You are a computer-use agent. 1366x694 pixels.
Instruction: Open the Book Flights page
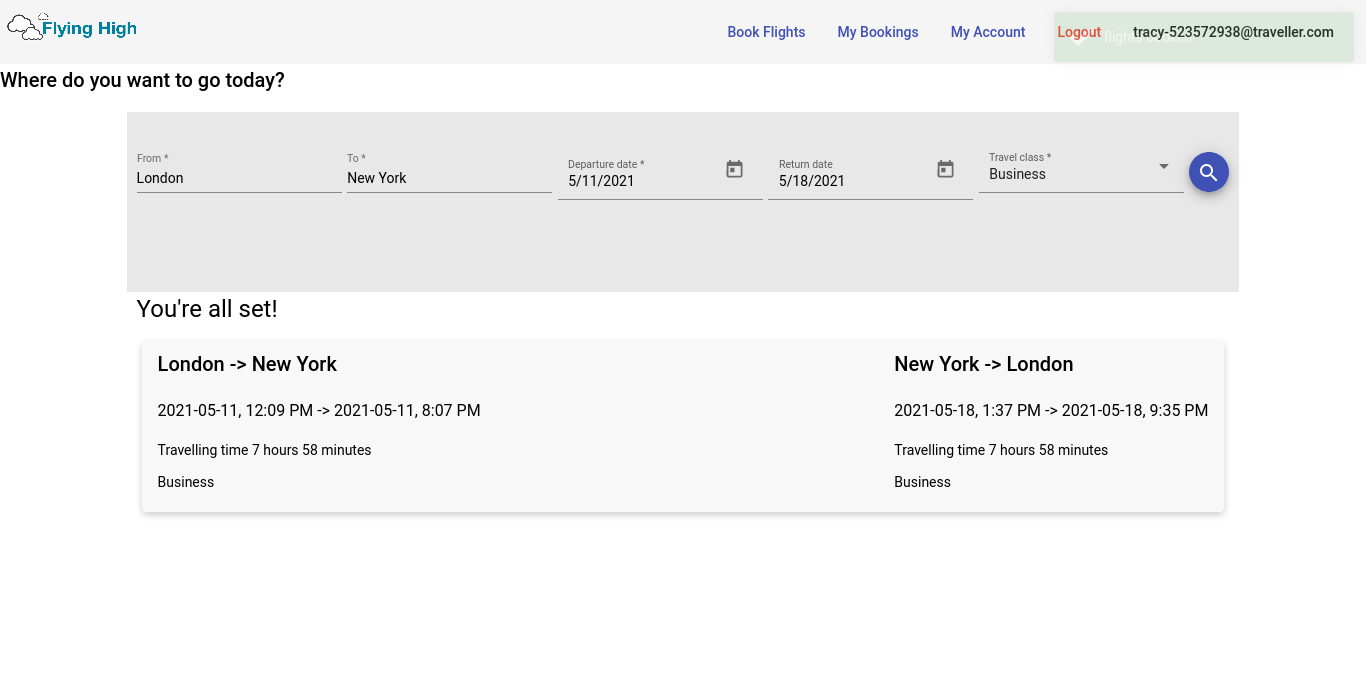766,32
